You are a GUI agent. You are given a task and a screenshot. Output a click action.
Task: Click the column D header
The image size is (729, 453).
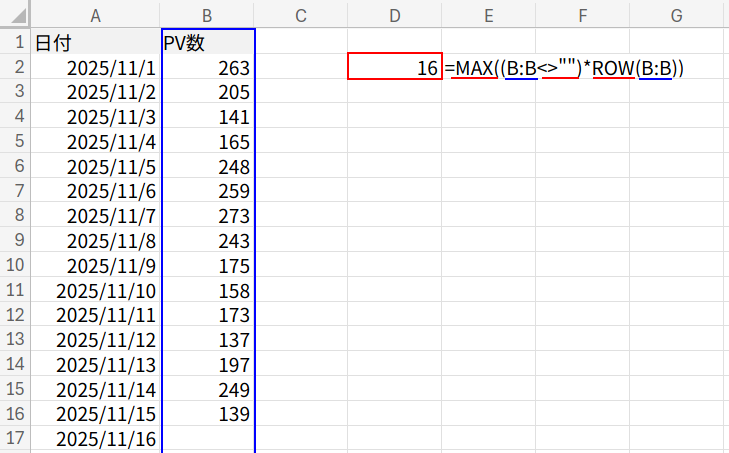click(x=394, y=14)
